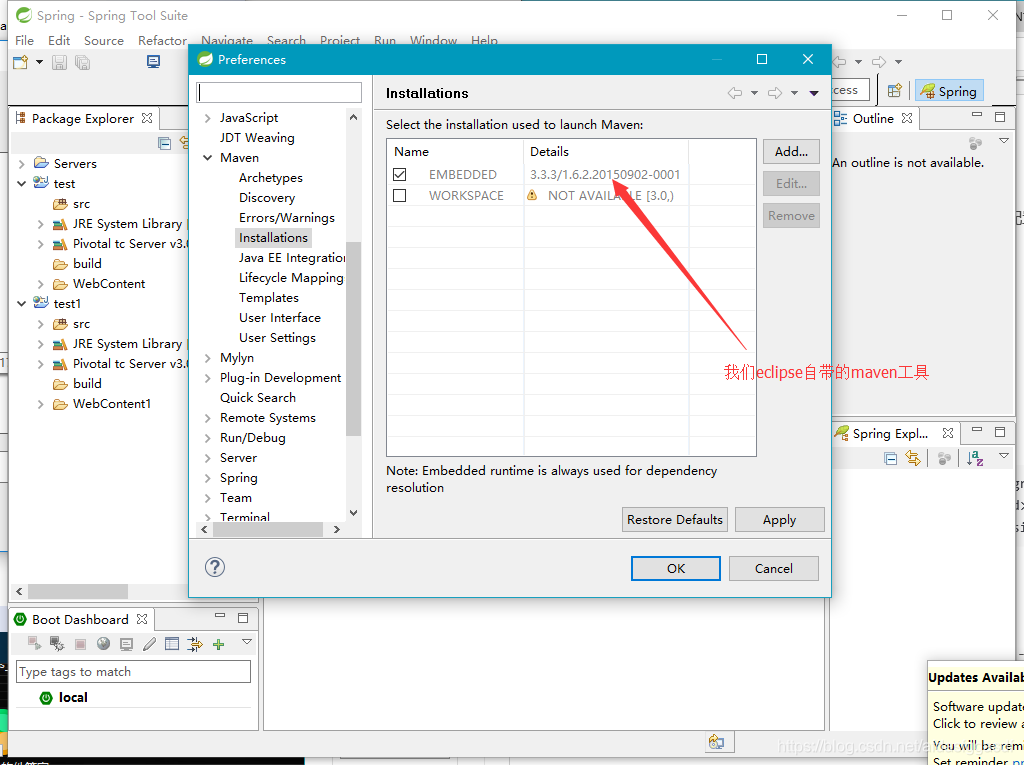Click the stop icon in Boot Dashboard

coord(80,644)
